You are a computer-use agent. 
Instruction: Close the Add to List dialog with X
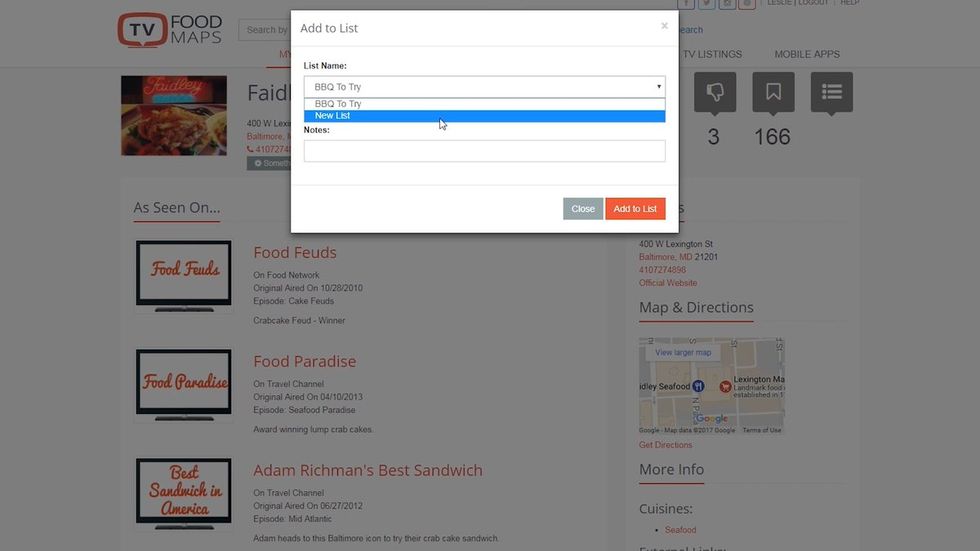coord(664,26)
